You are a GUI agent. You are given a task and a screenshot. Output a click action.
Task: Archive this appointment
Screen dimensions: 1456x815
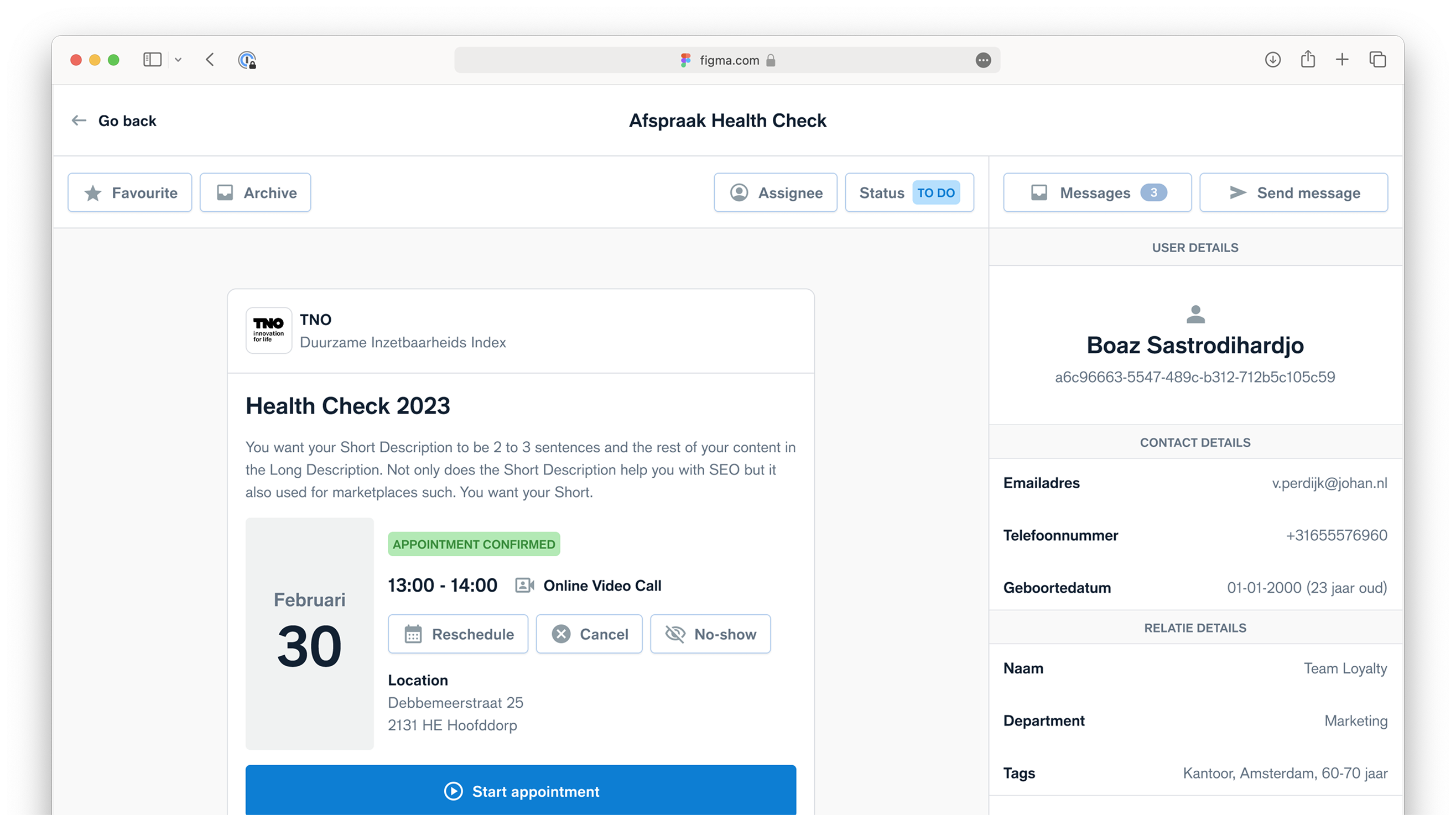point(255,192)
